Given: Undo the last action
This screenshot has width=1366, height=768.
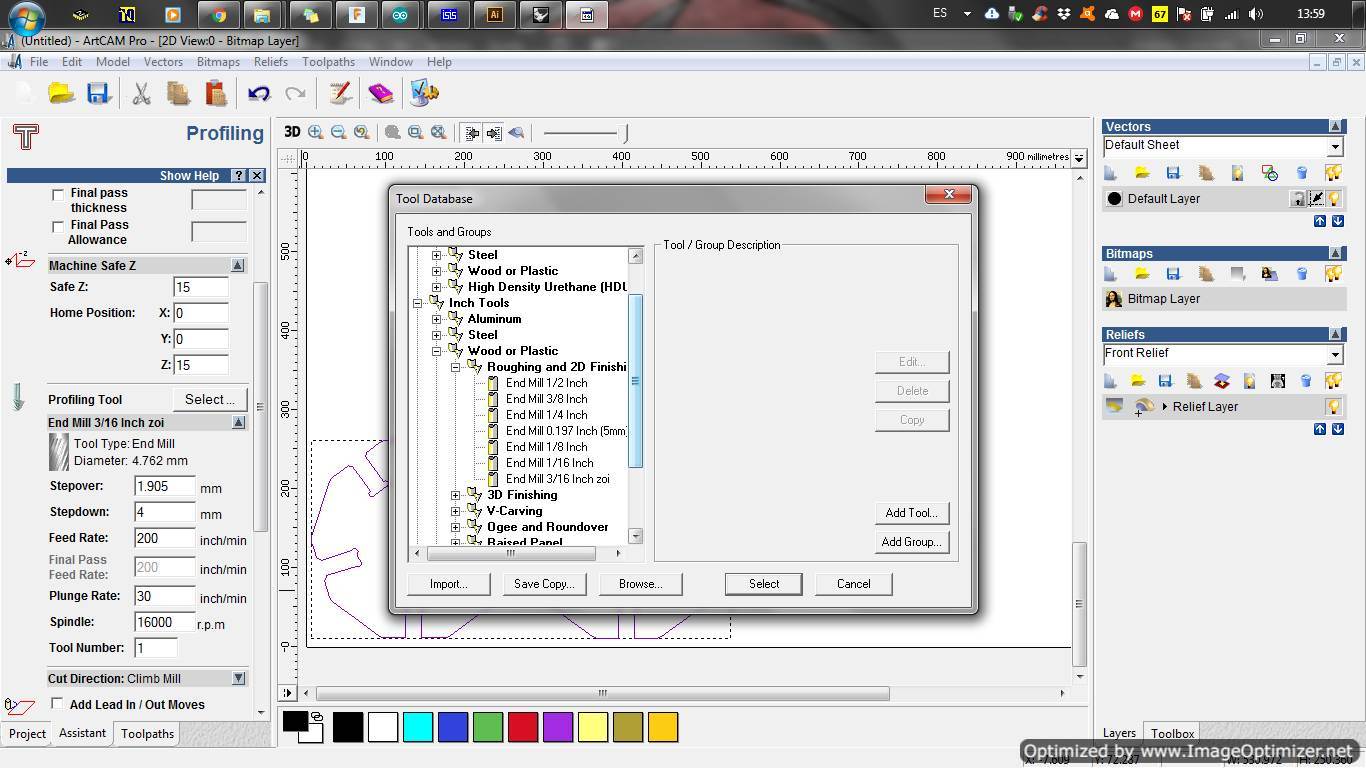Looking at the screenshot, I should [259, 94].
